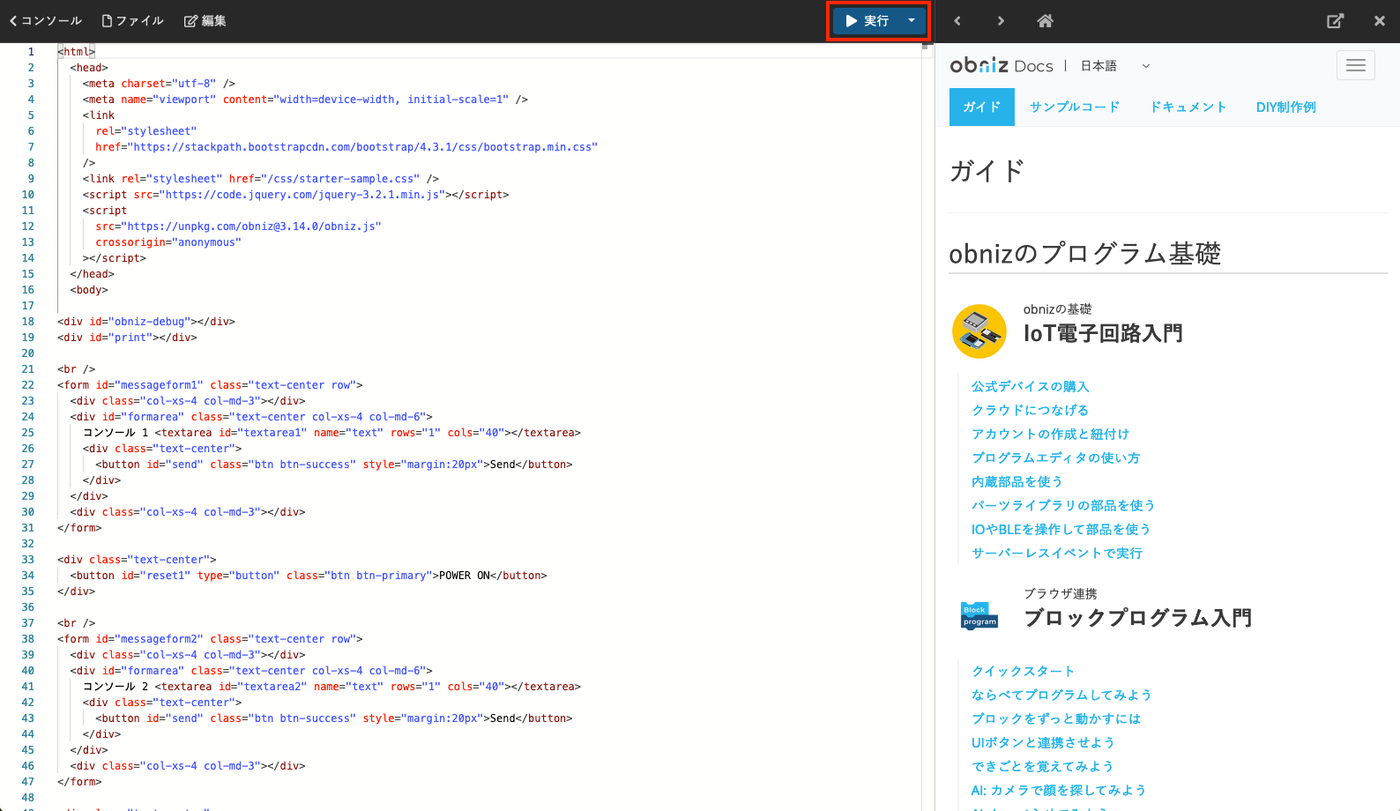The height and width of the screenshot is (811, 1400).
Task: Return to コンソール
Action: [46, 21]
